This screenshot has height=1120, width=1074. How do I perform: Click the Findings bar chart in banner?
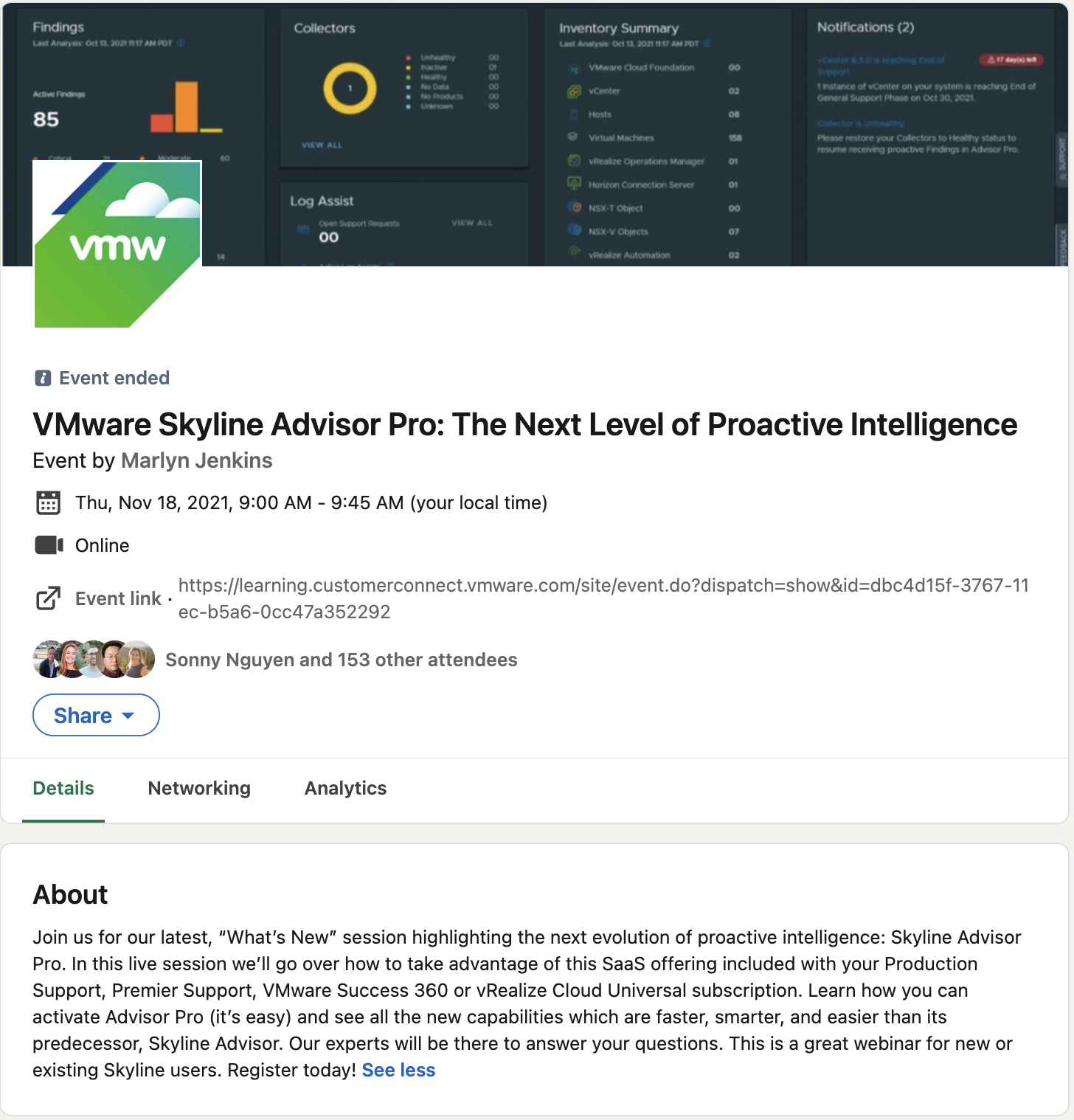pyautogui.click(x=186, y=107)
